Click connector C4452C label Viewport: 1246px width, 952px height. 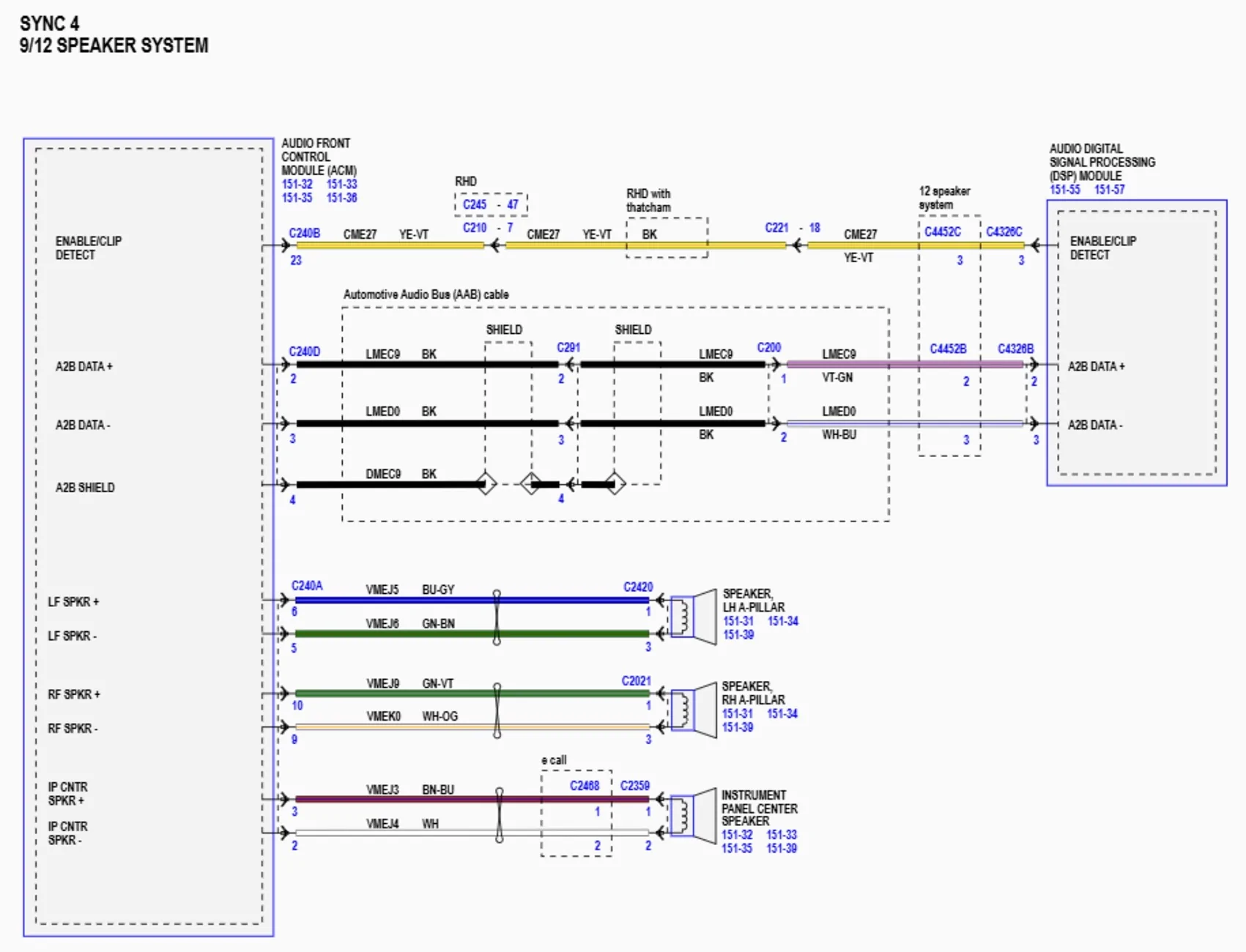click(942, 231)
